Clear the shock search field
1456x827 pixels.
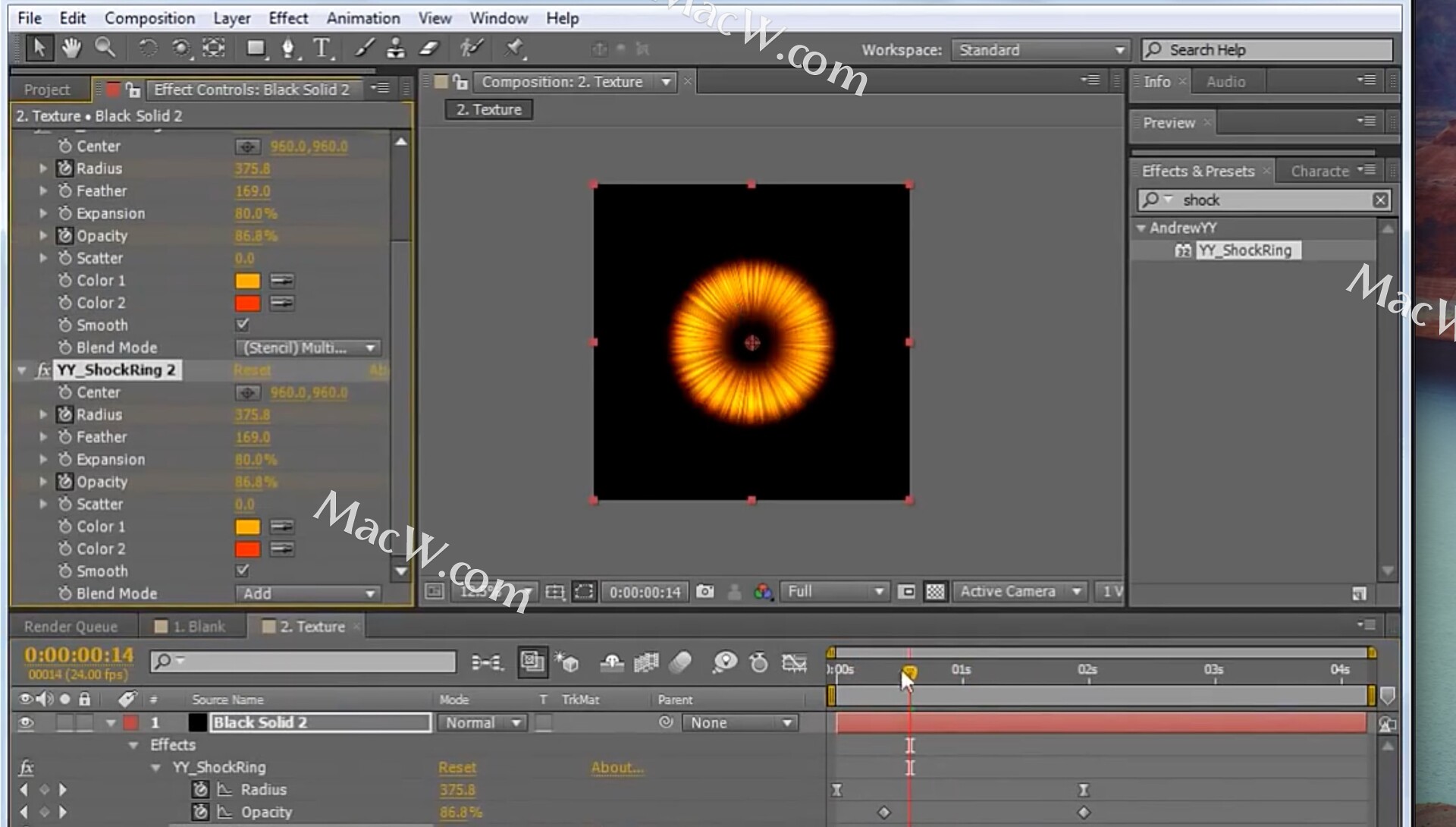(x=1379, y=200)
